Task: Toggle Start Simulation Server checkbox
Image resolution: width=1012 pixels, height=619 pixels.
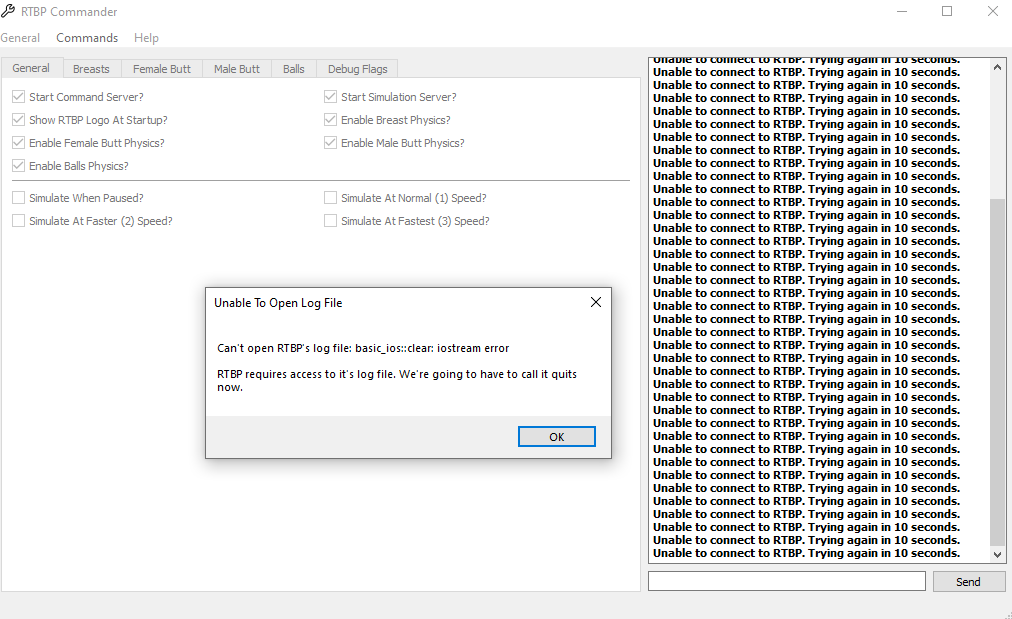Action: (x=330, y=97)
